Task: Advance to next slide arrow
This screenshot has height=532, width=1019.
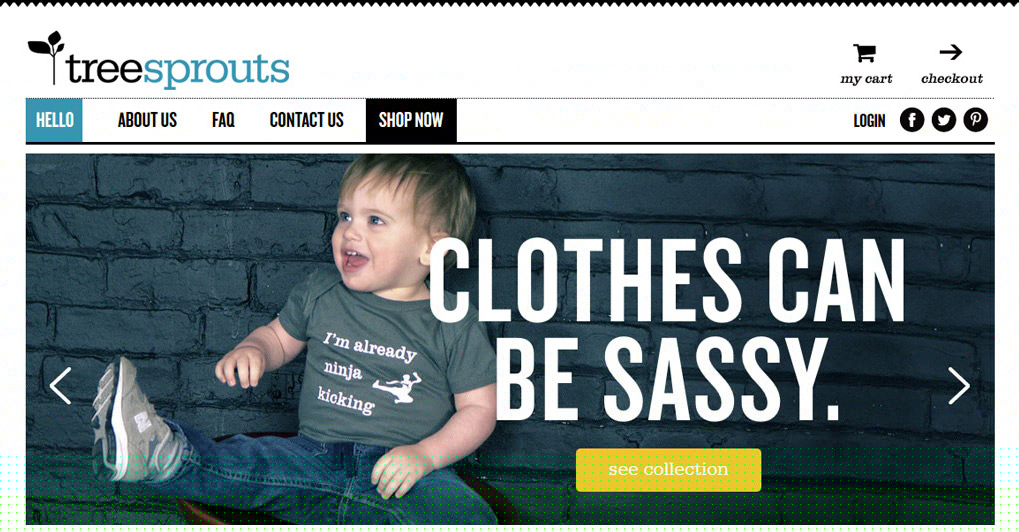Action: (959, 386)
